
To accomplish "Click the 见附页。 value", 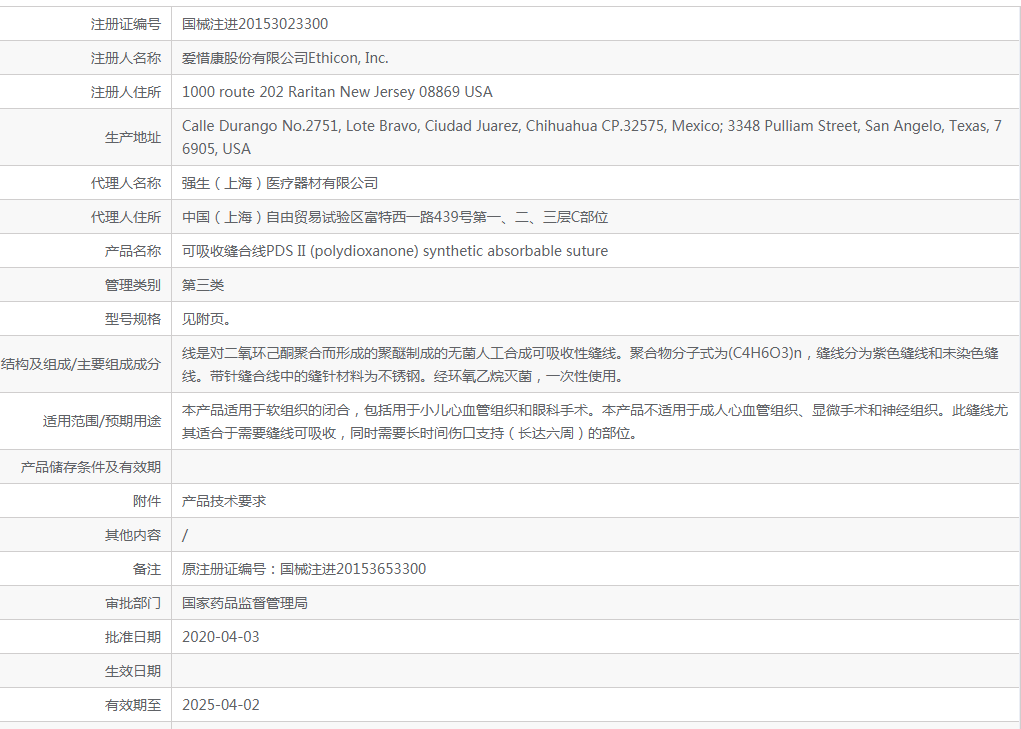I will pos(206,318).
